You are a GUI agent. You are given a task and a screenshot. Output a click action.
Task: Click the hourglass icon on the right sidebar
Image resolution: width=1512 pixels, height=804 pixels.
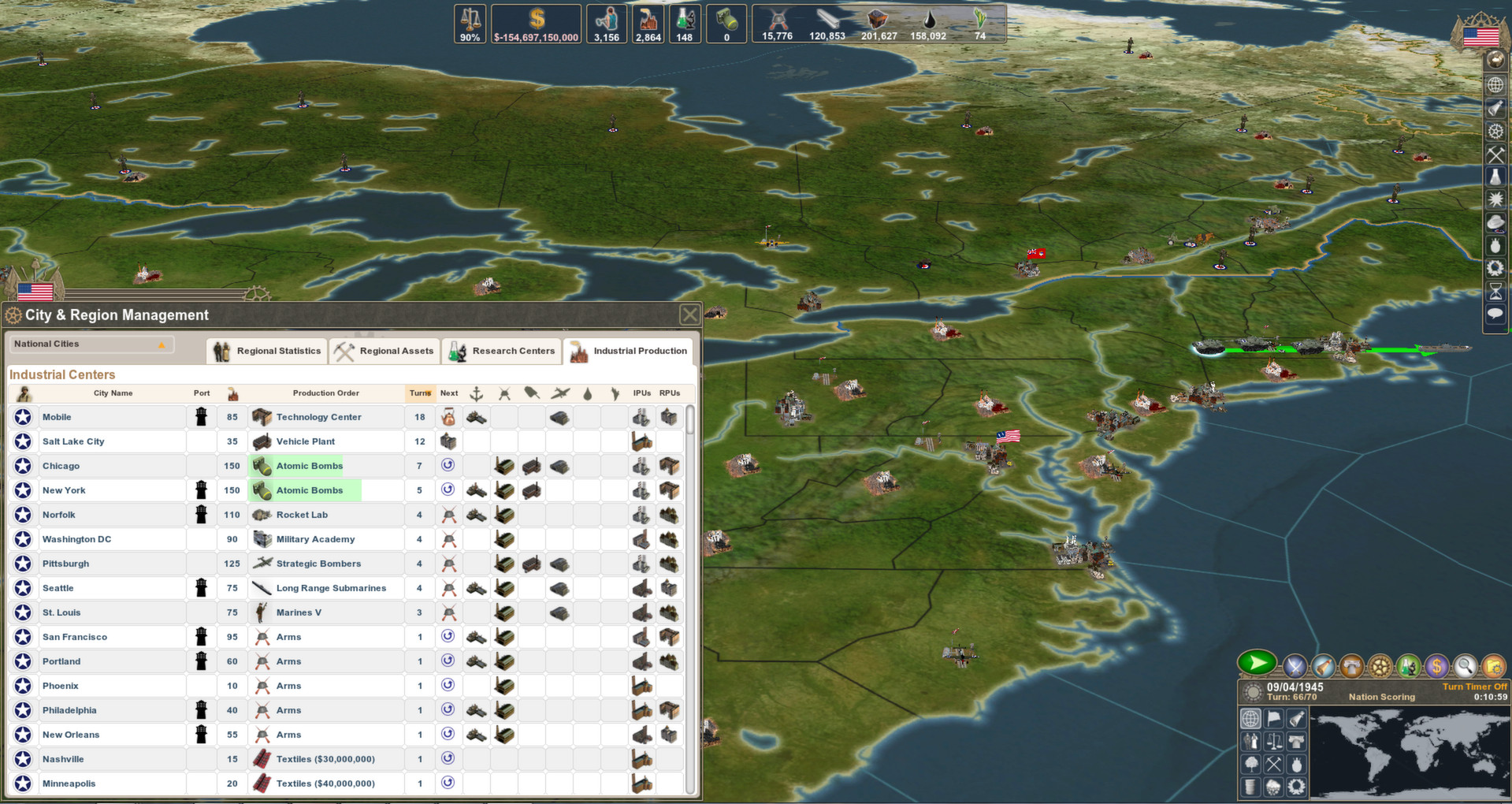(1495, 292)
